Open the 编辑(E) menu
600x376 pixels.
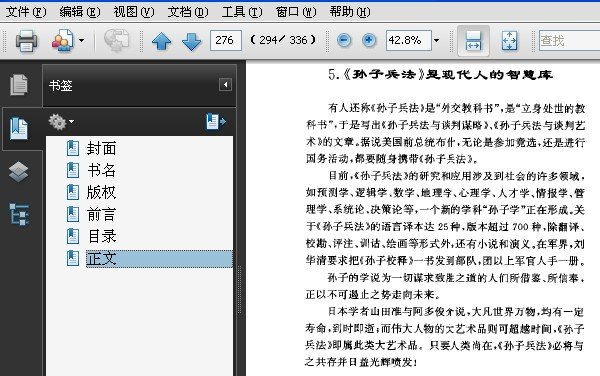(x=80, y=12)
